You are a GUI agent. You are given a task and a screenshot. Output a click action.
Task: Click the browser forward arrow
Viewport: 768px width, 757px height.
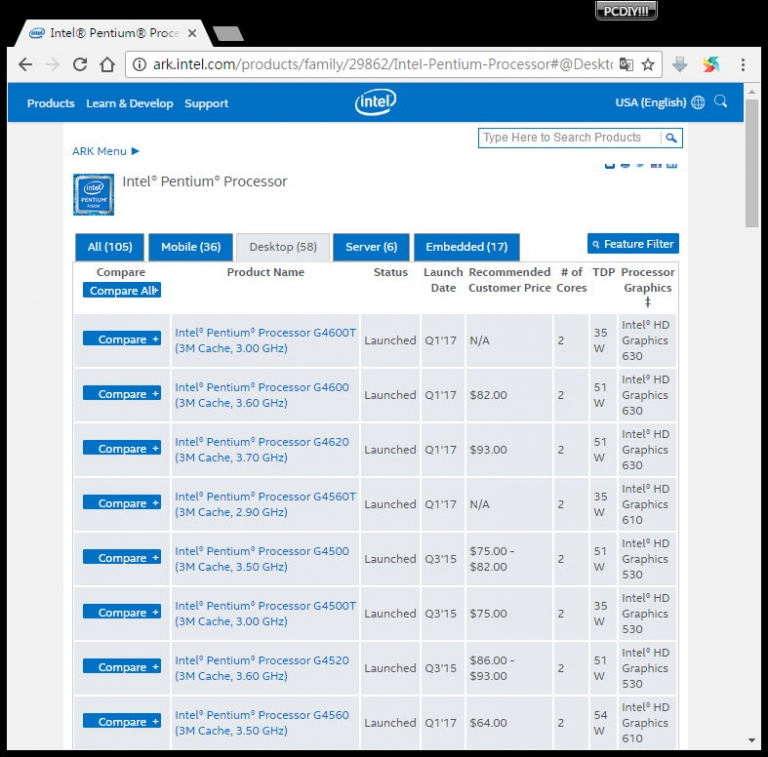(x=52, y=65)
